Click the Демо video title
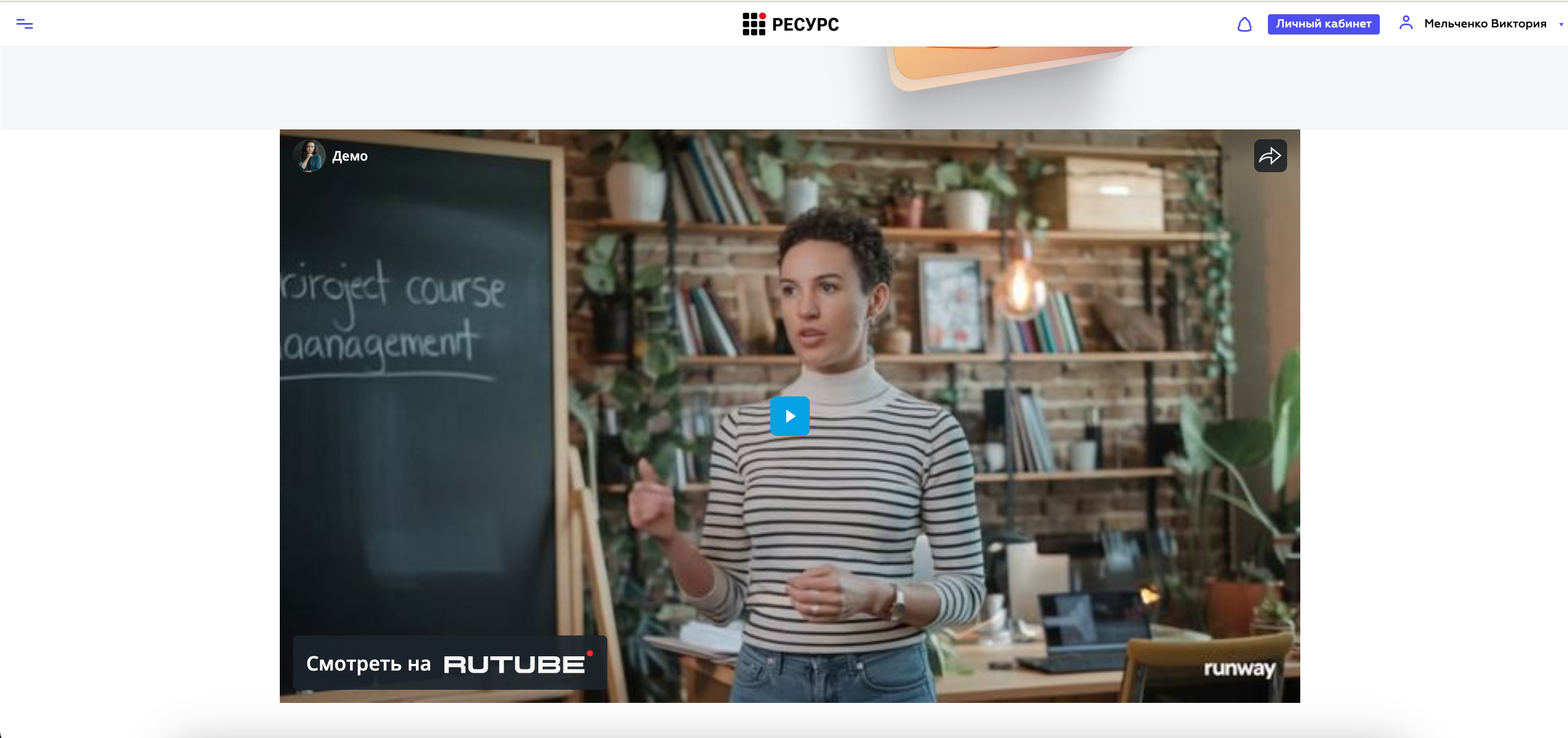 click(x=349, y=156)
